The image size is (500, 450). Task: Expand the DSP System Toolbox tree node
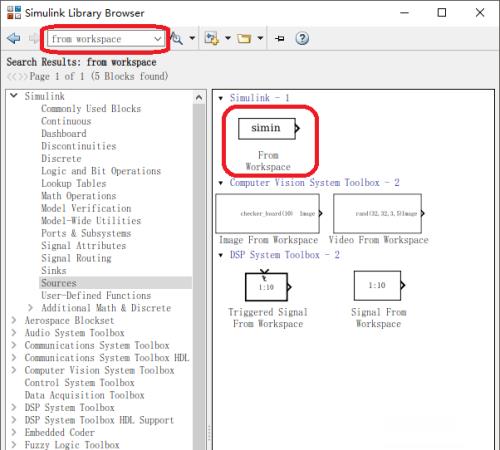[x=14, y=407]
